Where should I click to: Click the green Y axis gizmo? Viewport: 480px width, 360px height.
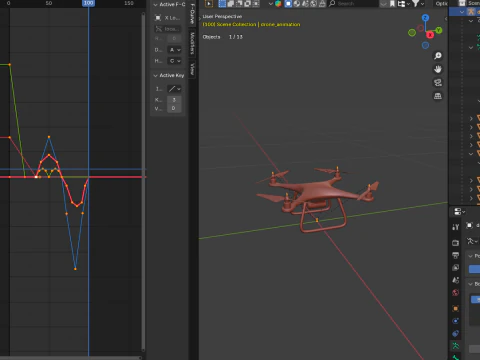pos(439,30)
